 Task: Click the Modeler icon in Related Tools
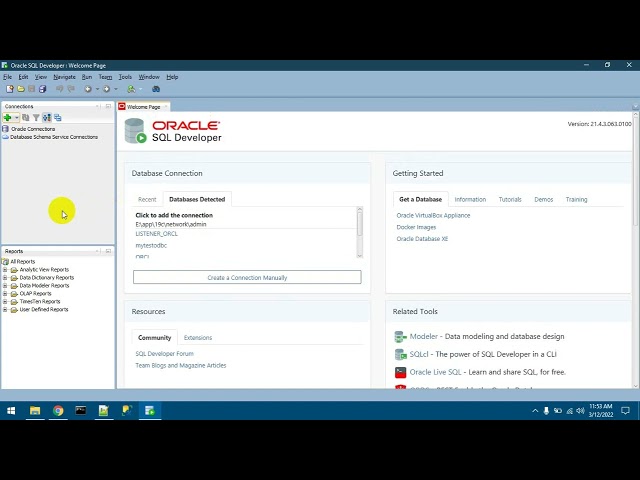coord(400,337)
